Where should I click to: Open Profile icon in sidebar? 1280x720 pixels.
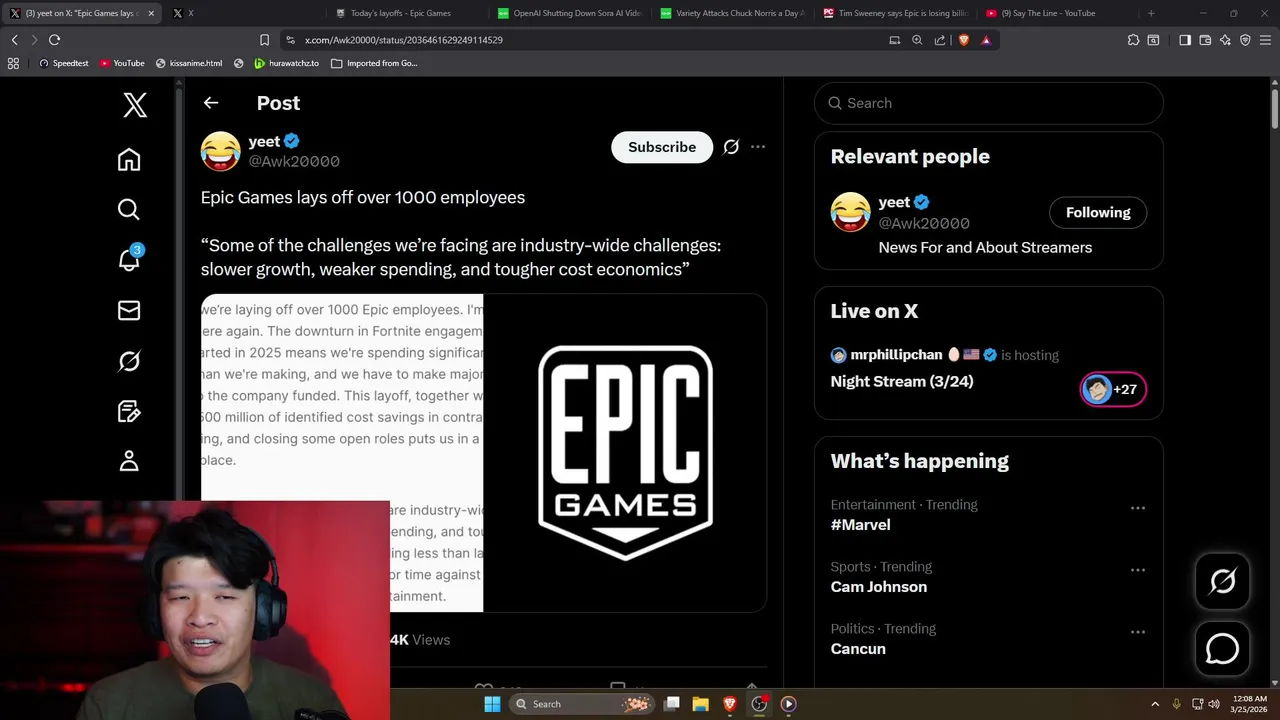(x=129, y=461)
